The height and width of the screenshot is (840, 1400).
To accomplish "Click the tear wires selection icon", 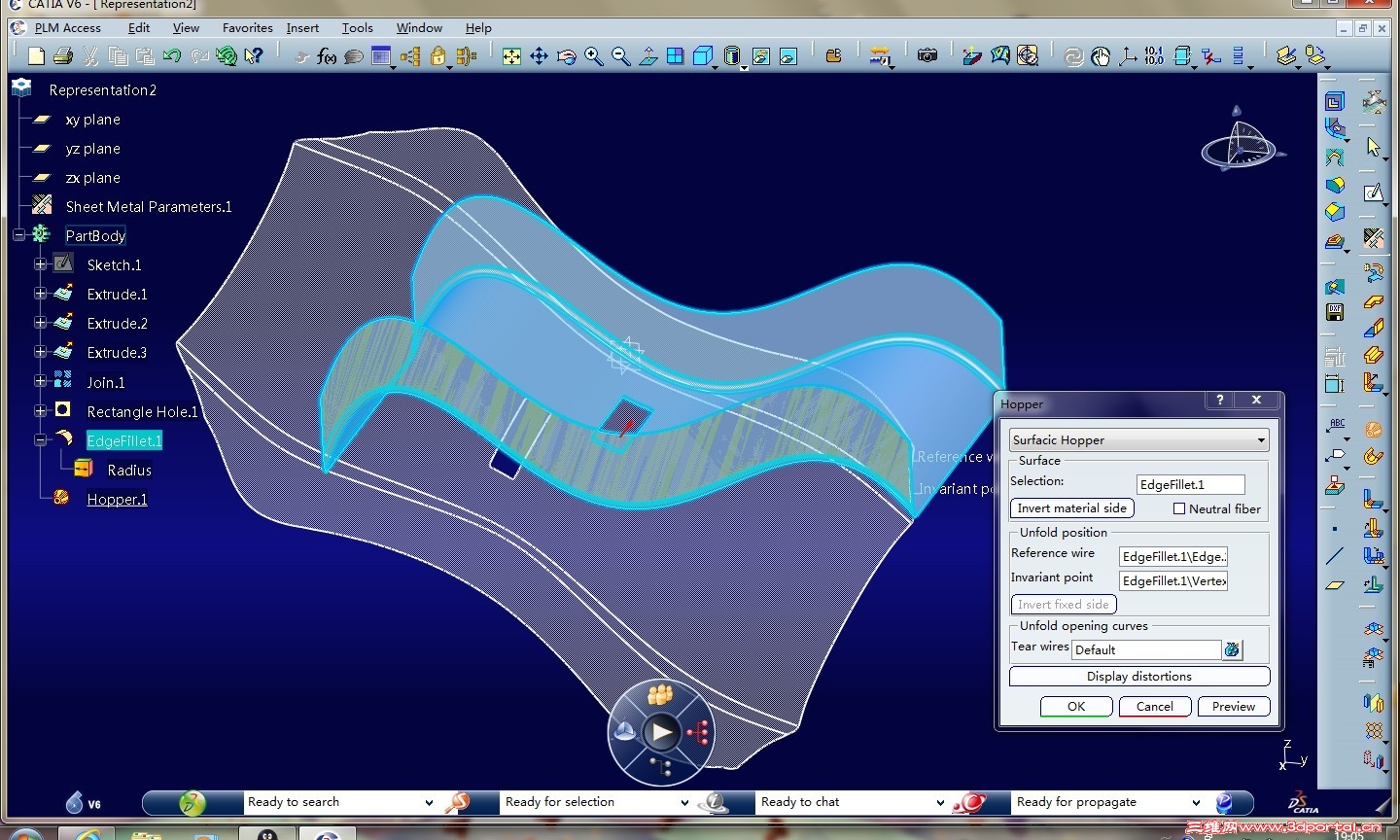I will point(1232,649).
